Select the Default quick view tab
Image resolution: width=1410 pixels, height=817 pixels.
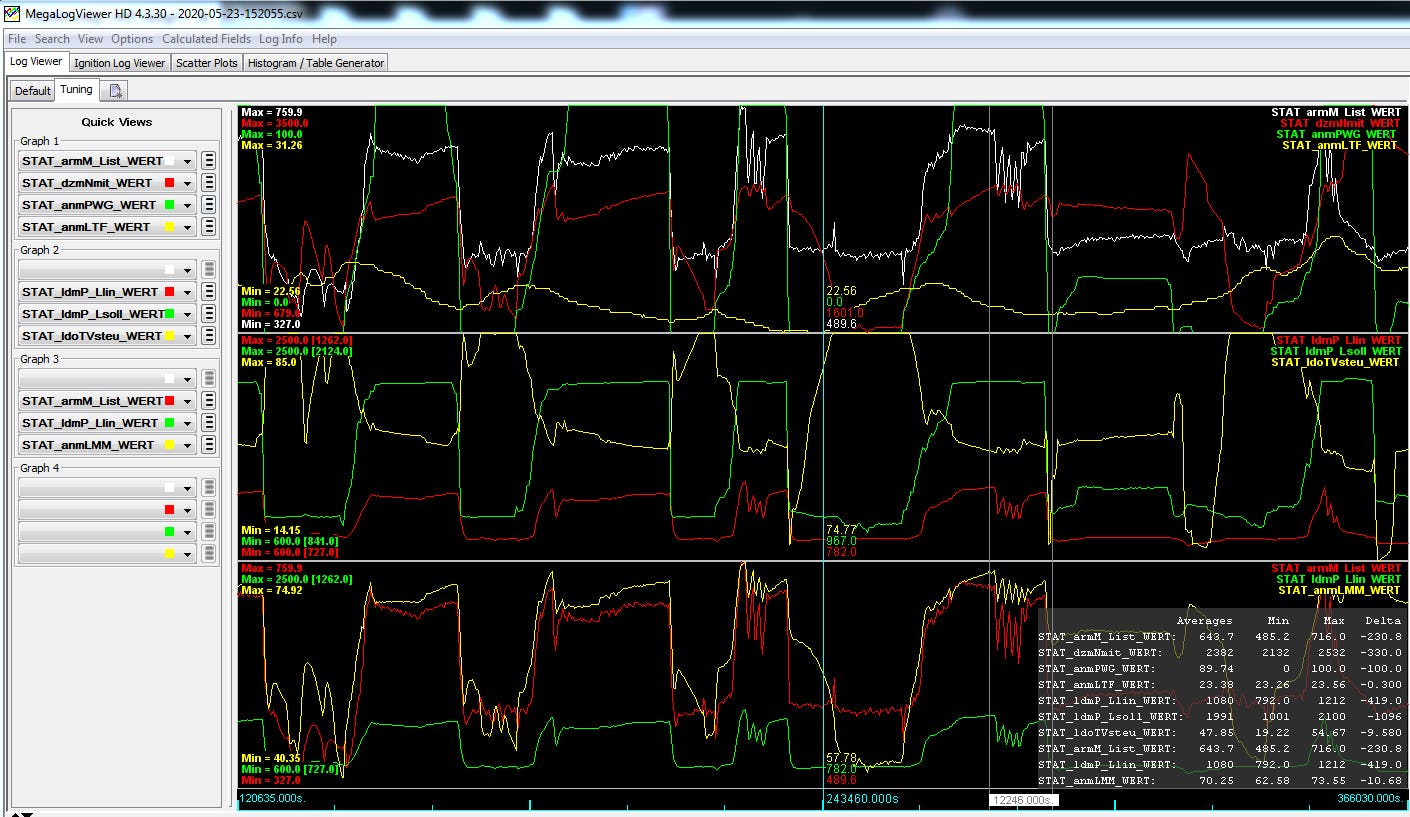(32, 91)
